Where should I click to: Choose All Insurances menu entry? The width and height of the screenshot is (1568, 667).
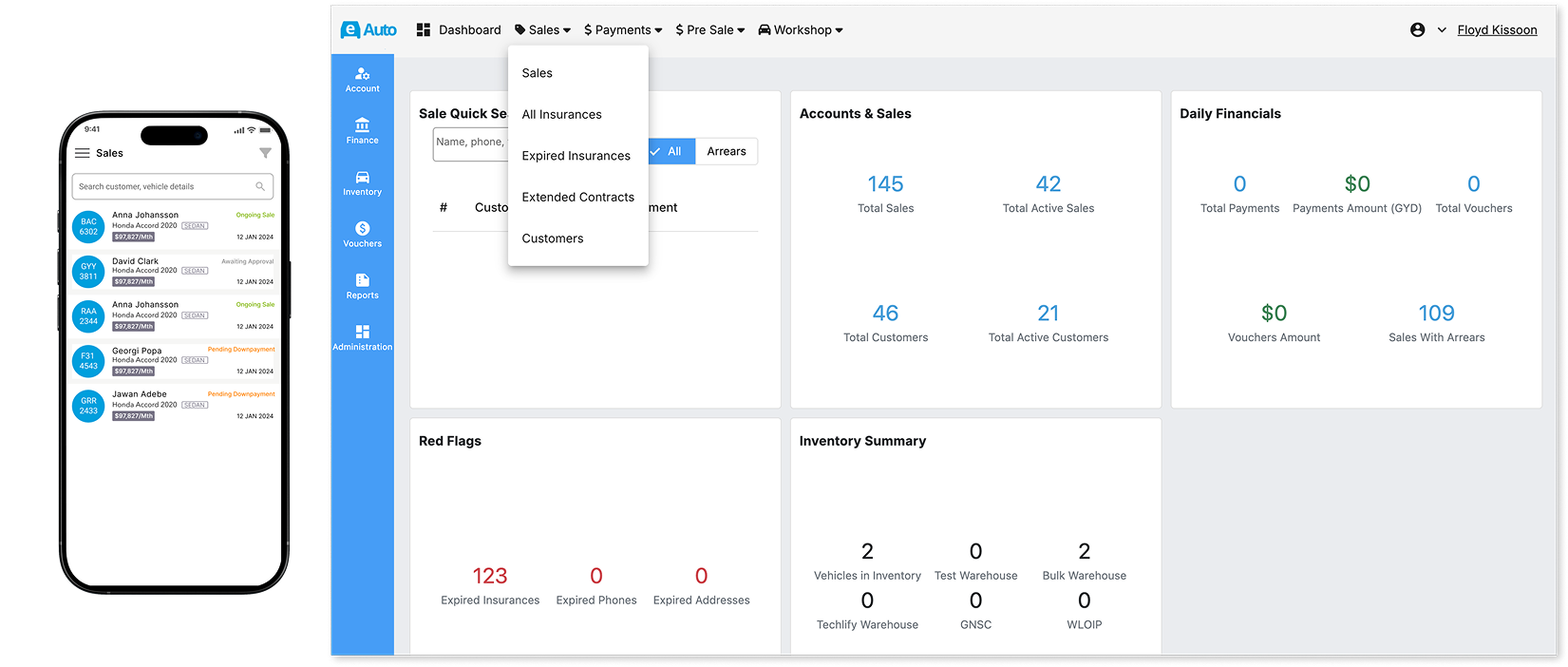pos(578,114)
